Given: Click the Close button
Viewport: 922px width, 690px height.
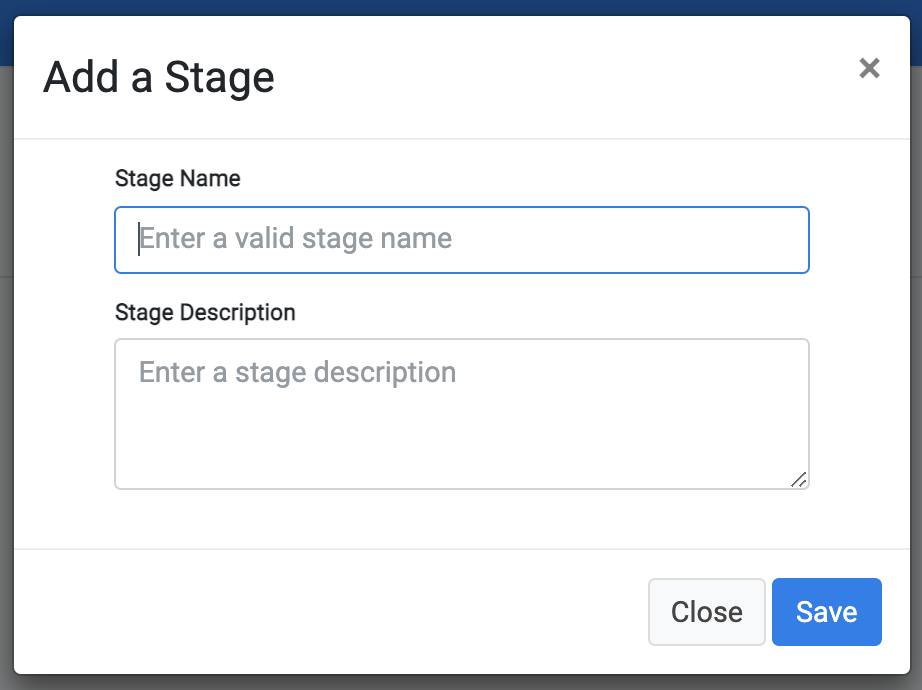Looking at the screenshot, I should [x=706, y=612].
